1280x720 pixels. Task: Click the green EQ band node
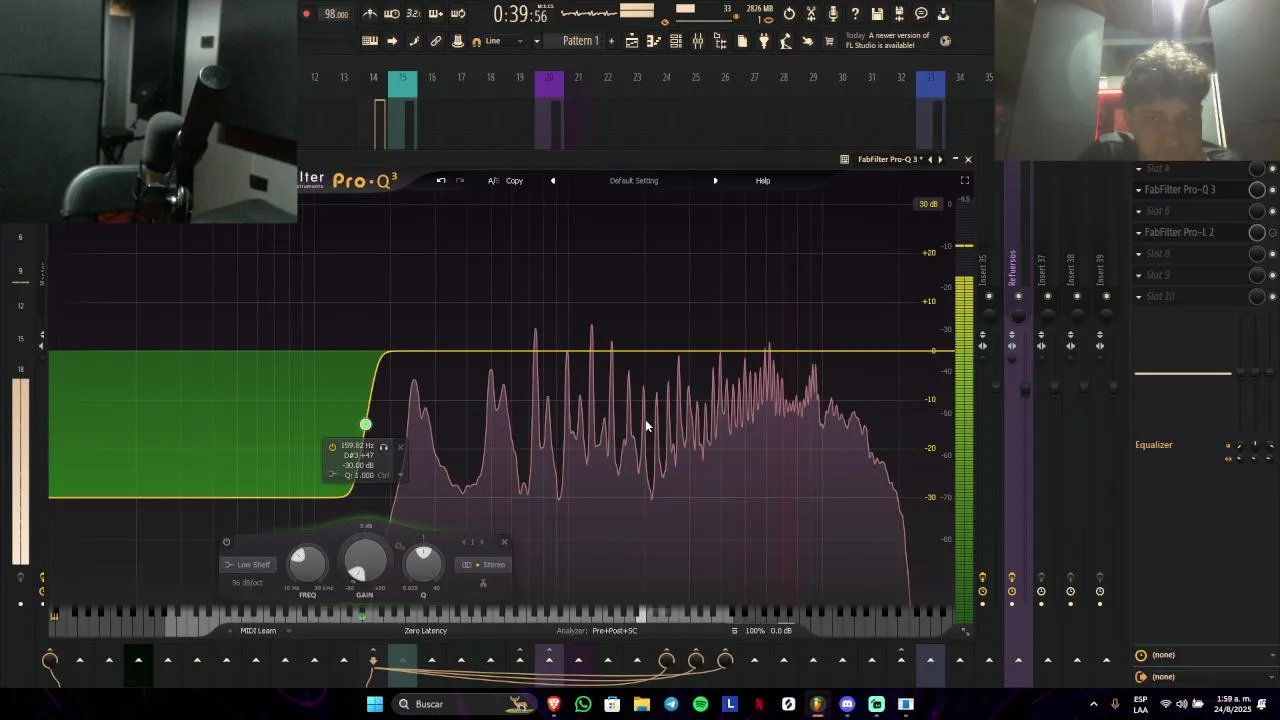(x=366, y=425)
